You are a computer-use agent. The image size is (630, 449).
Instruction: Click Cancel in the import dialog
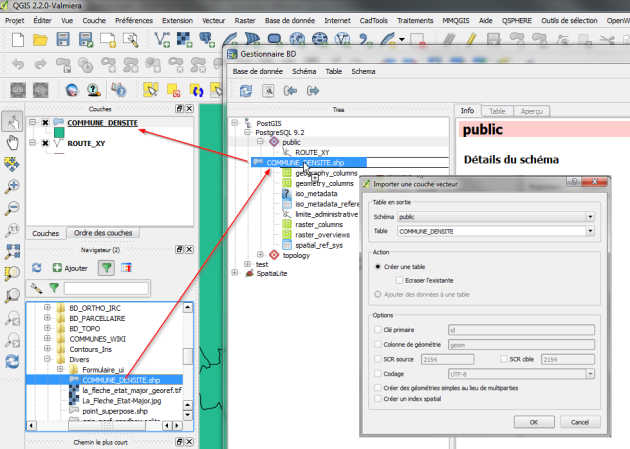point(580,422)
